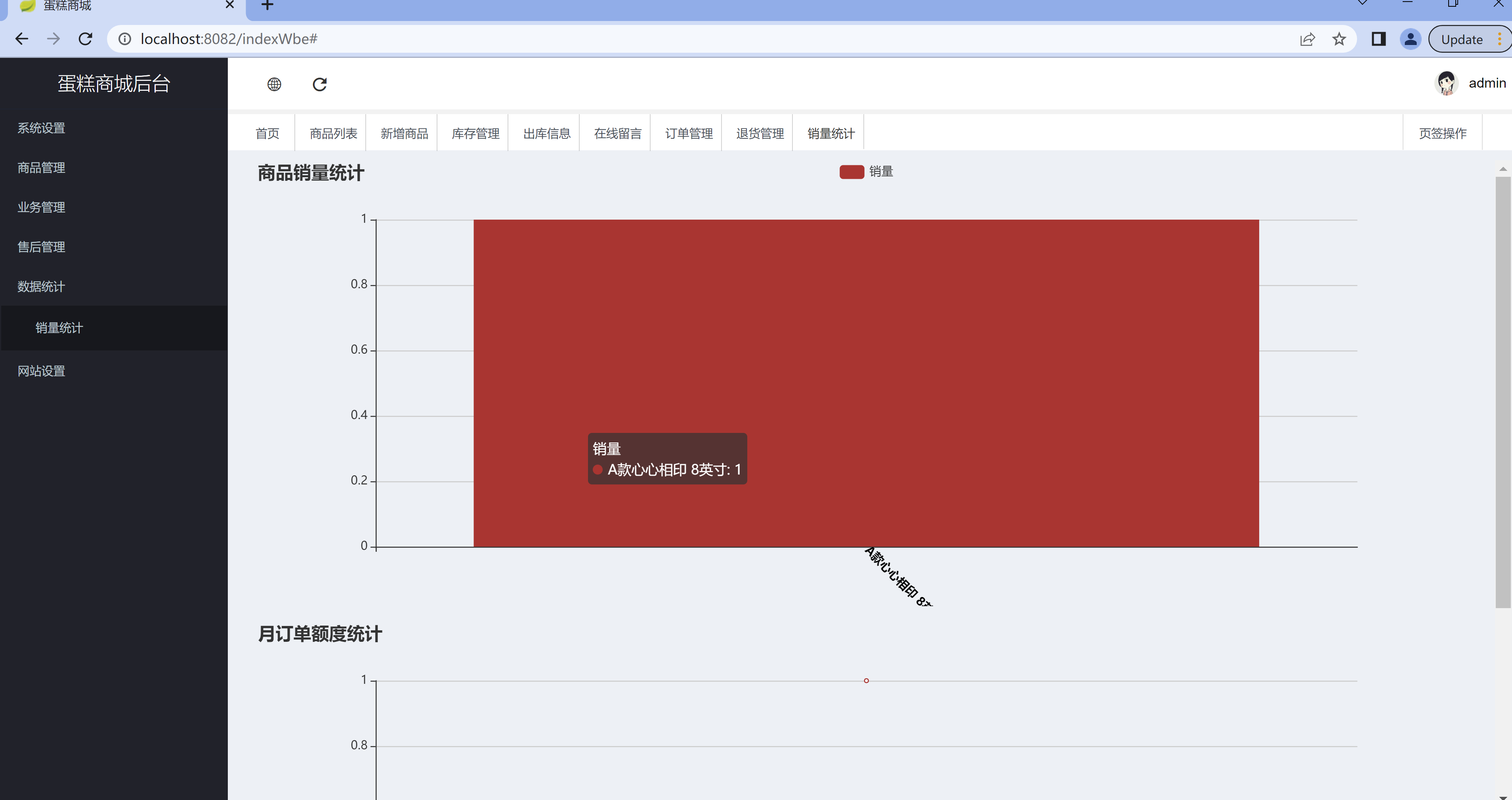Screen dimensions: 1512x800
Task: Switch to the 库存管理 tab
Action: point(475,133)
